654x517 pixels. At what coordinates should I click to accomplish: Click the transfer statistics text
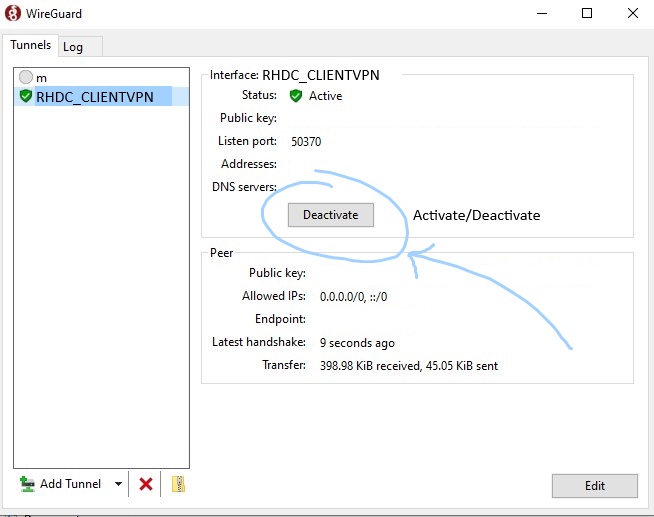pos(409,366)
